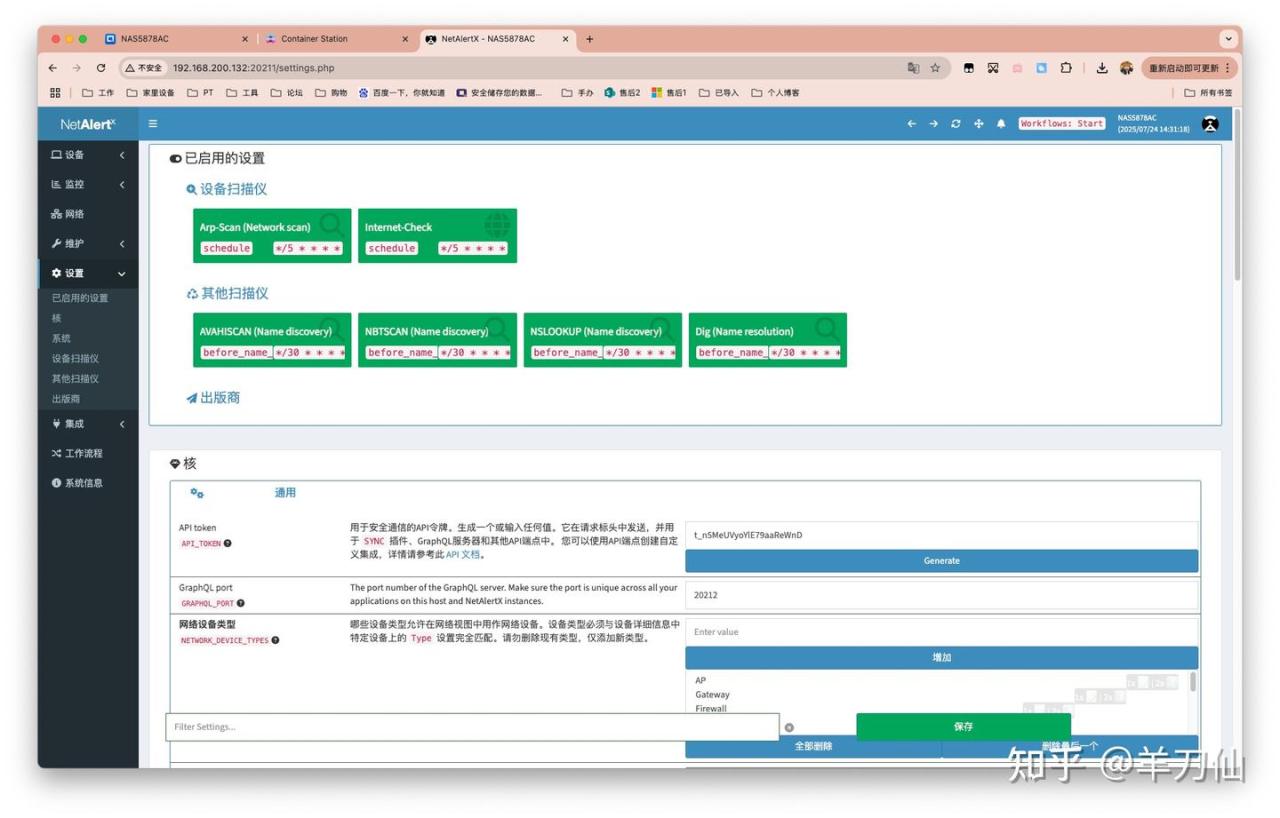Click the Filter Settings input field
The image size is (1280, 818).
pyautogui.click(x=472, y=727)
